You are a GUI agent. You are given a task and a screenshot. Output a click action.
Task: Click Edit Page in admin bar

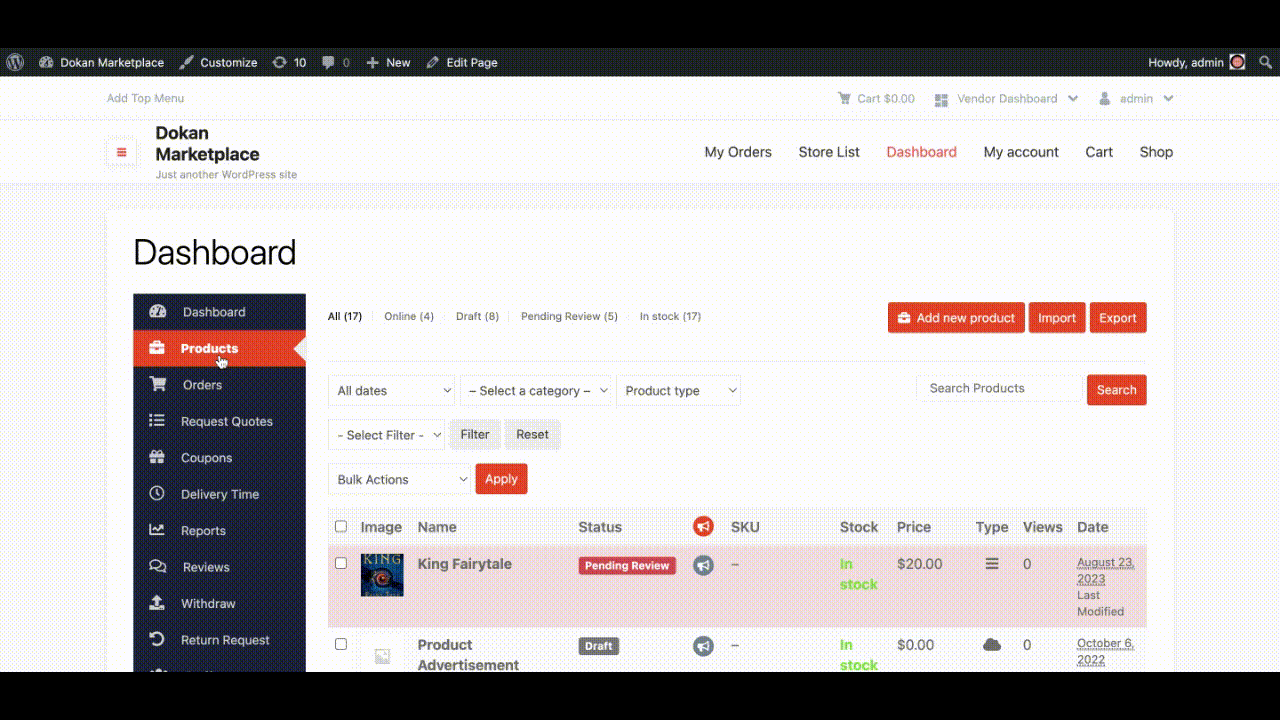pyautogui.click(x=462, y=62)
